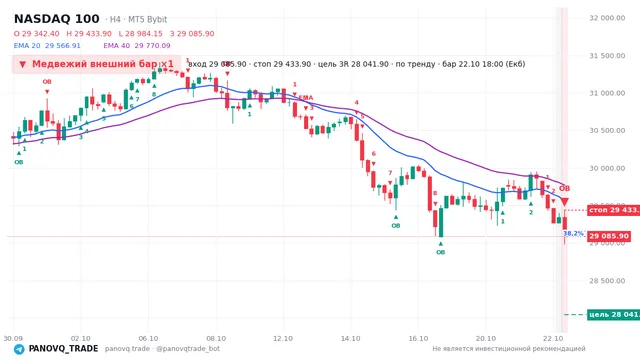Screen dimensions: 640x360
Task: Click the EMA 20 29 566.91 legend
Action: coord(47,46)
